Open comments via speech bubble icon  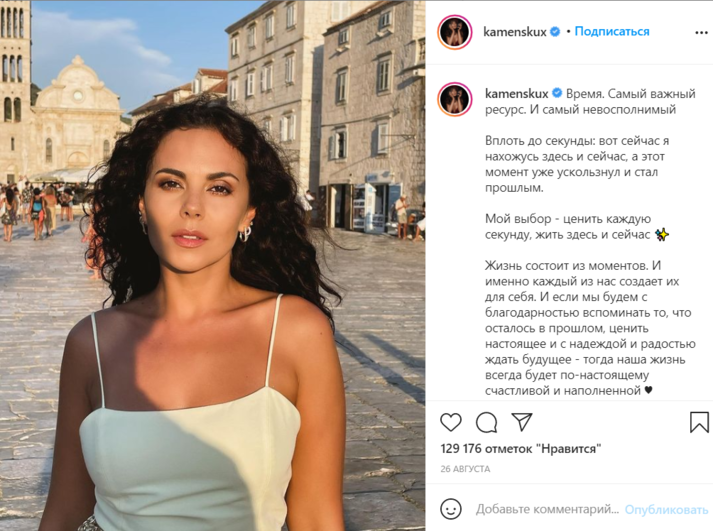[x=486, y=422]
